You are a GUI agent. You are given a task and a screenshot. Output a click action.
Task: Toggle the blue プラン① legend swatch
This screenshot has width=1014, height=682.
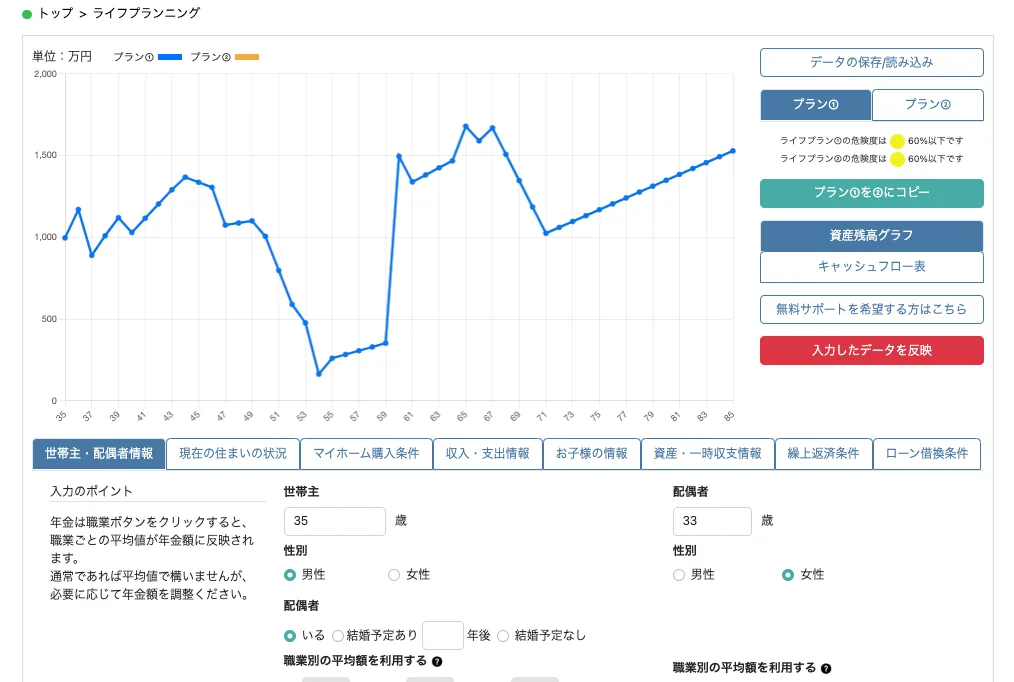click(170, 57)
